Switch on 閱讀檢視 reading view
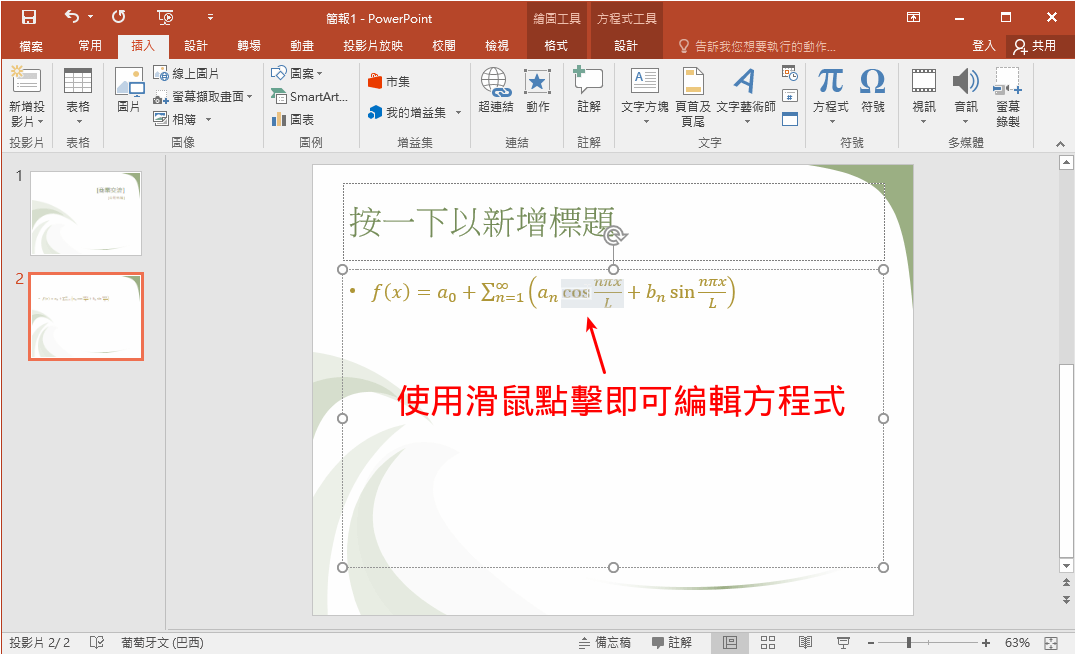 pos(805,643)
